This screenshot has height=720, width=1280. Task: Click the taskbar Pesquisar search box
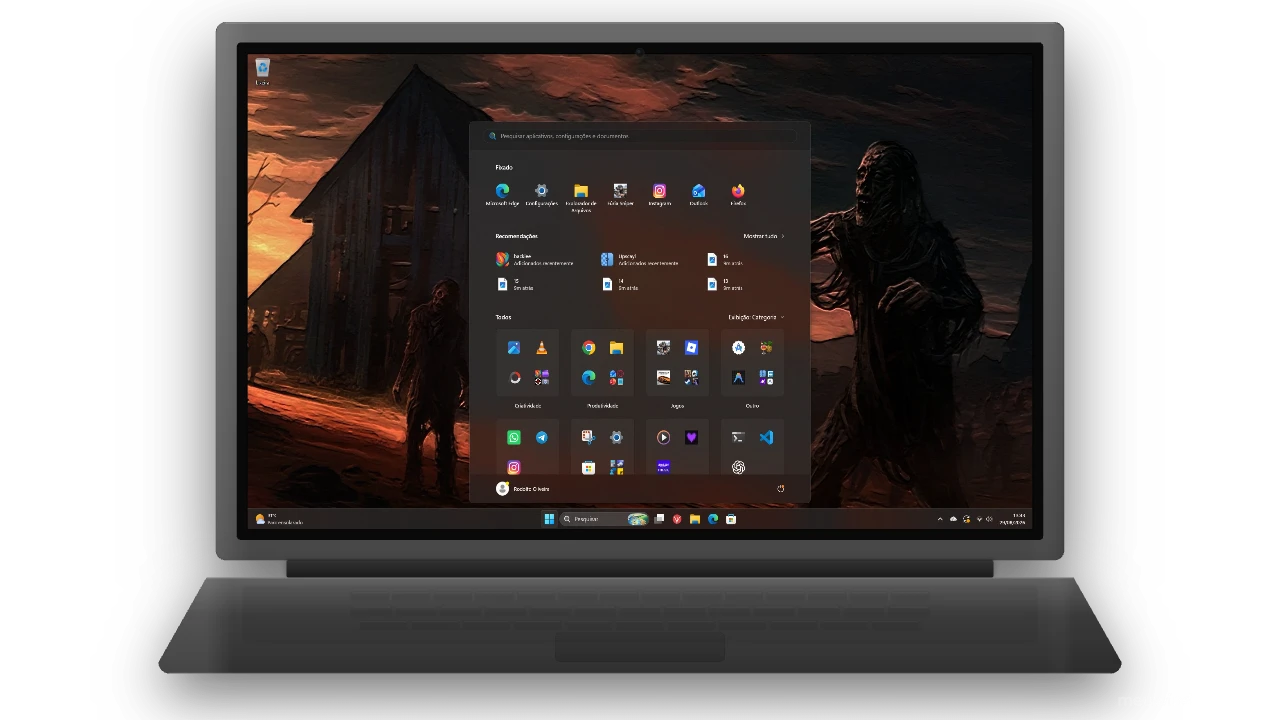coord(605,519)
